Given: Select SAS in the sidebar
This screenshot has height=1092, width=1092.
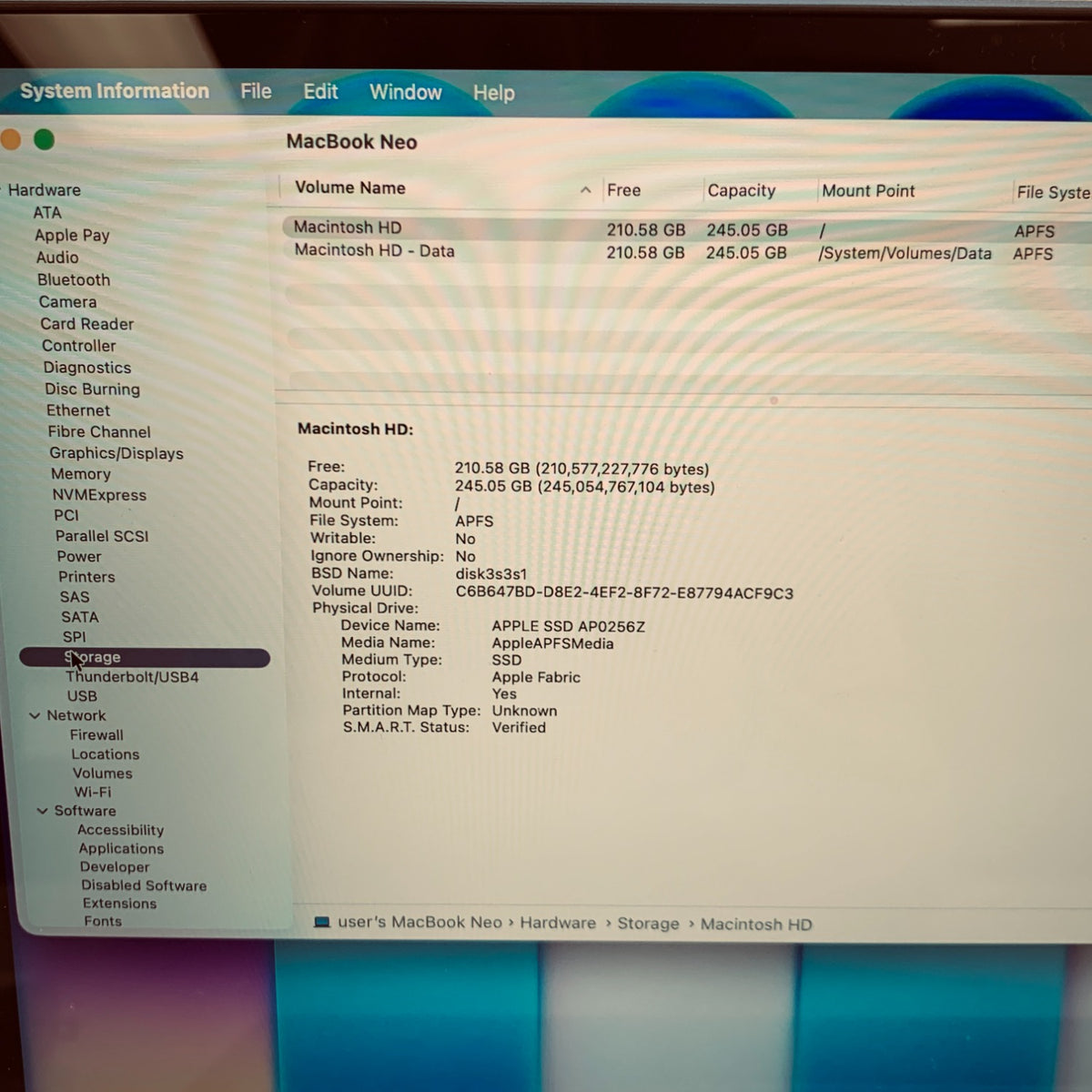Looking at the screenshot, I should (75, 597).
